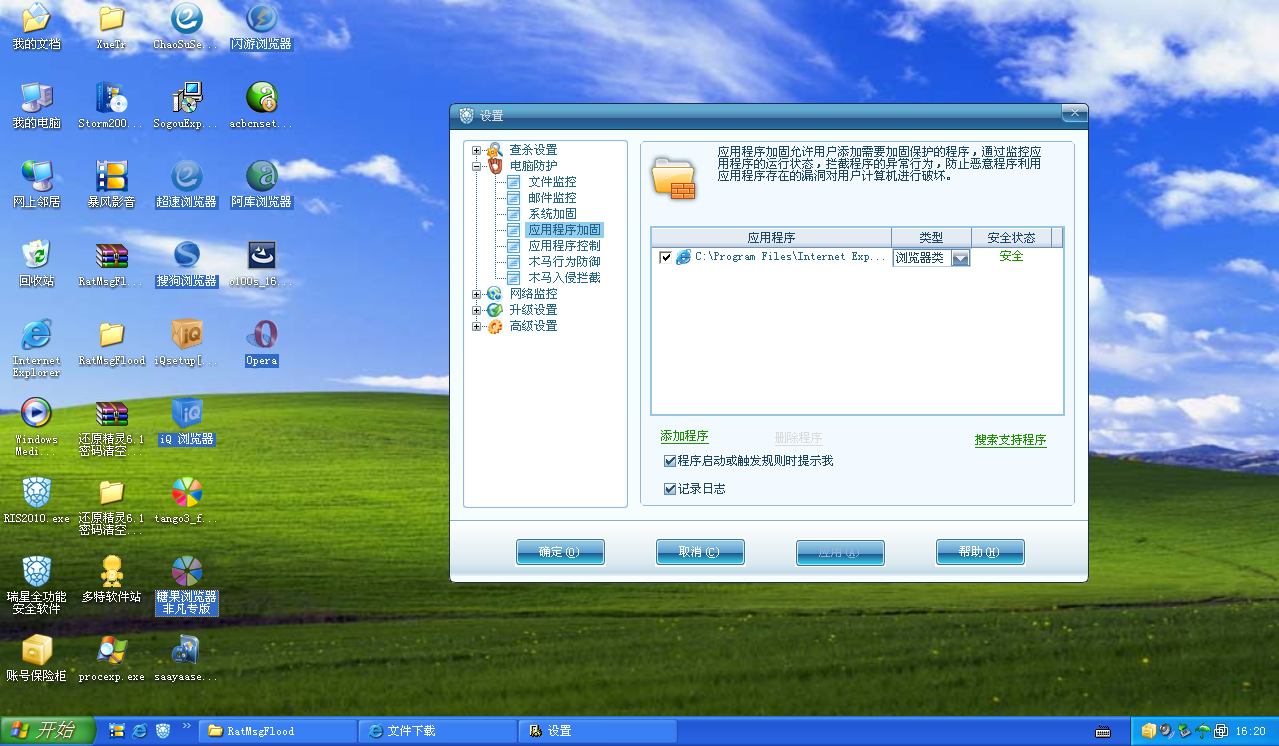The image size is (1279, 746).
Task: Click 确定 button in settings dialog
Action: click(x=560, y=552)
